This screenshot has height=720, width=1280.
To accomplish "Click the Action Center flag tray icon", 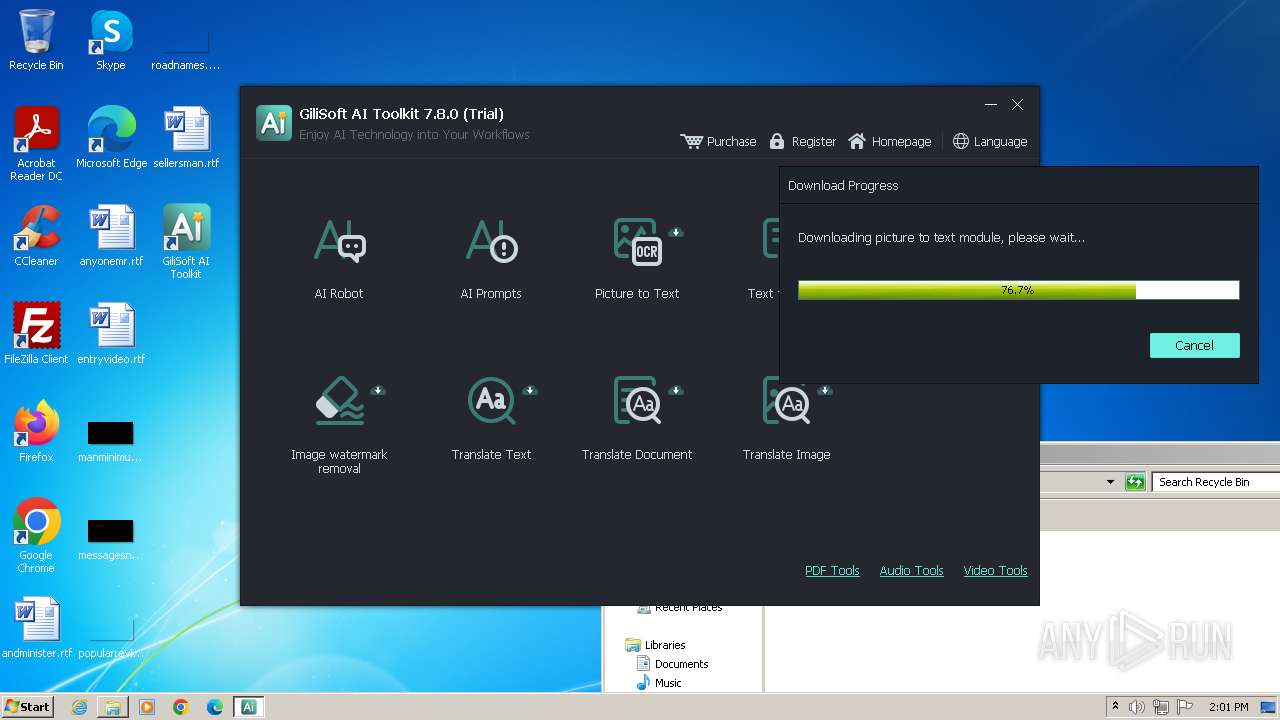I will tap(1185, 707).
